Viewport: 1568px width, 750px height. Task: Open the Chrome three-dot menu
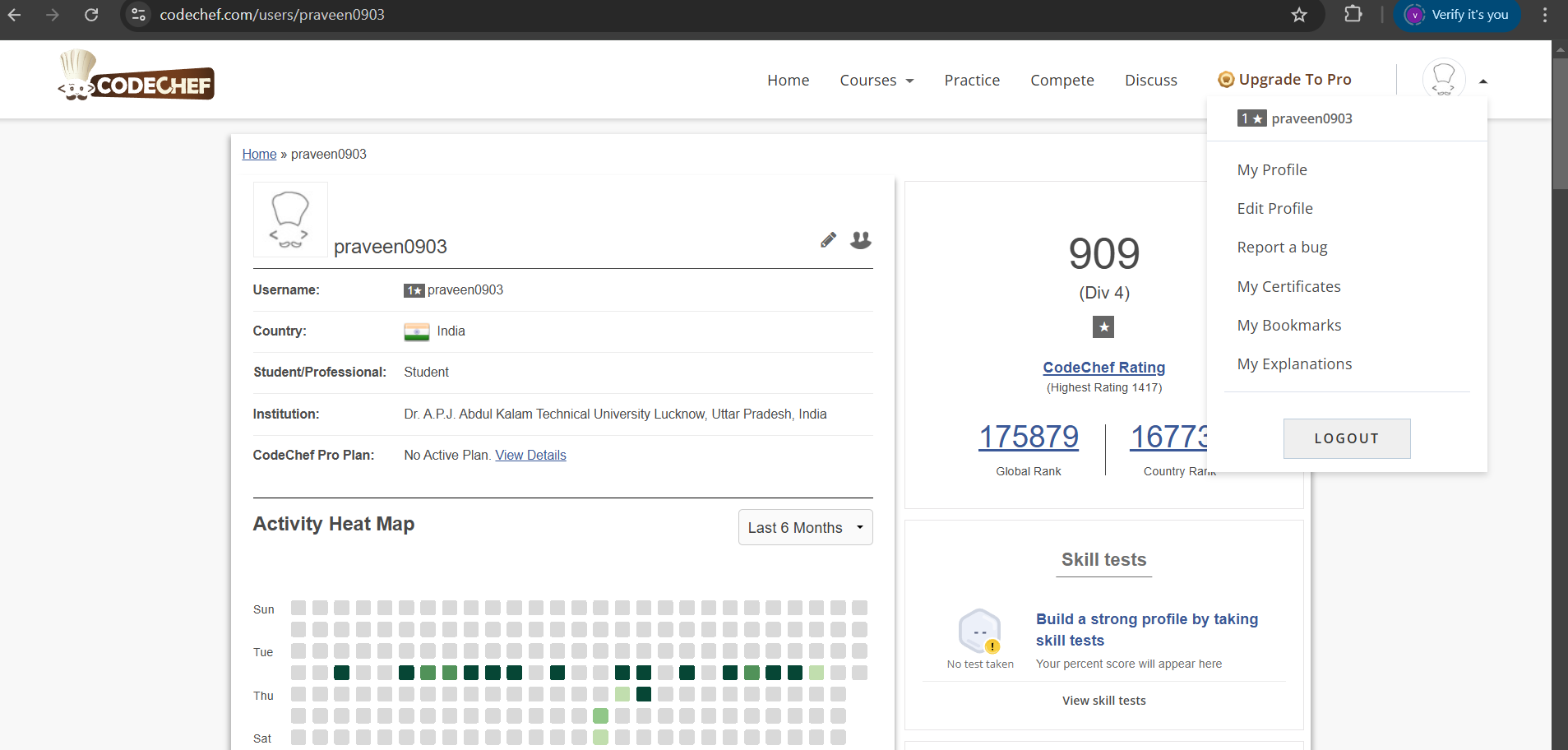[x=1545, y=15]
